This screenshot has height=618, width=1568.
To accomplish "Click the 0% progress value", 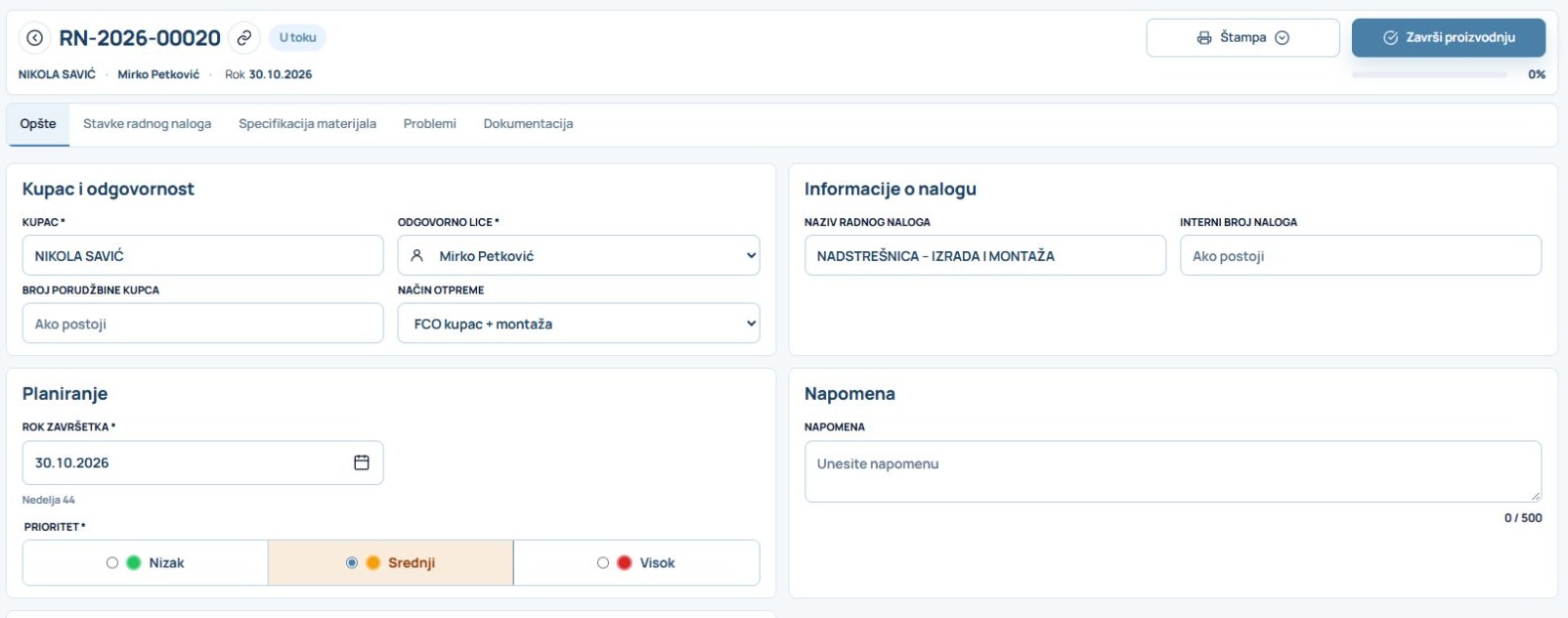I will pyautogui.click(x=1537, y=74).
